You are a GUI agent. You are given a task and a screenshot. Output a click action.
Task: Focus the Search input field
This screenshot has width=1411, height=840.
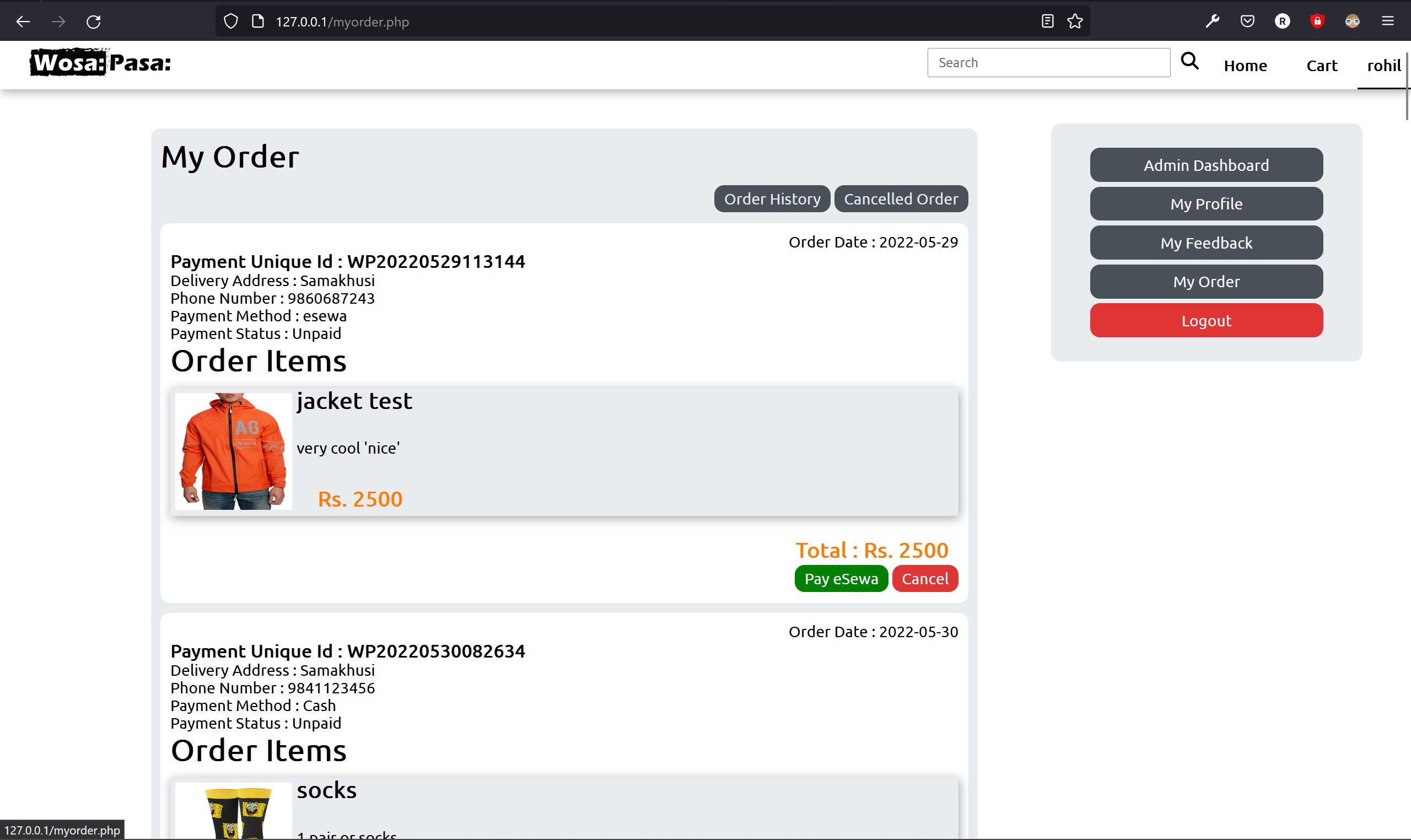click(1048, 63)
